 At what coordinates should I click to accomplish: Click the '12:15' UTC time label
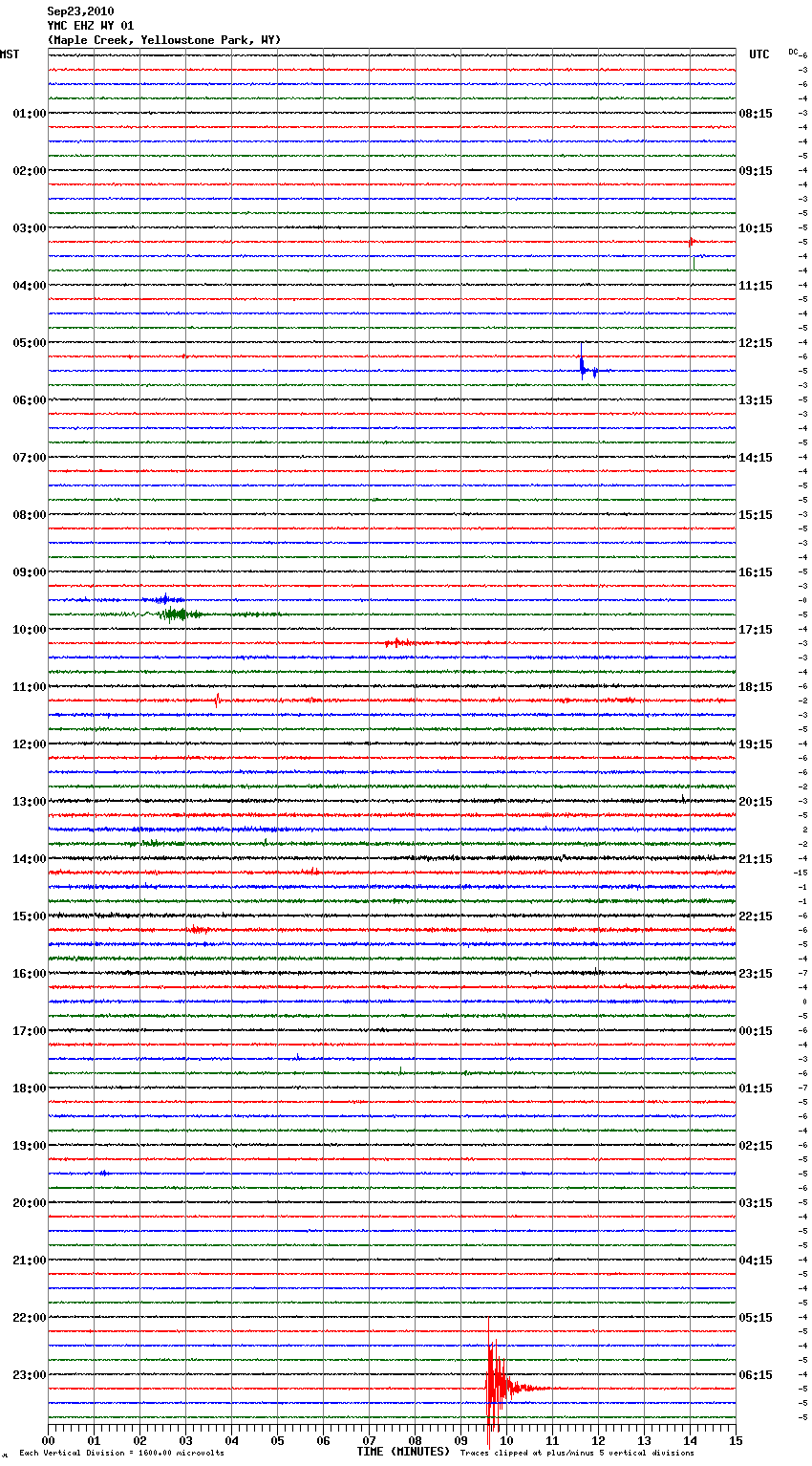[756, 343]
